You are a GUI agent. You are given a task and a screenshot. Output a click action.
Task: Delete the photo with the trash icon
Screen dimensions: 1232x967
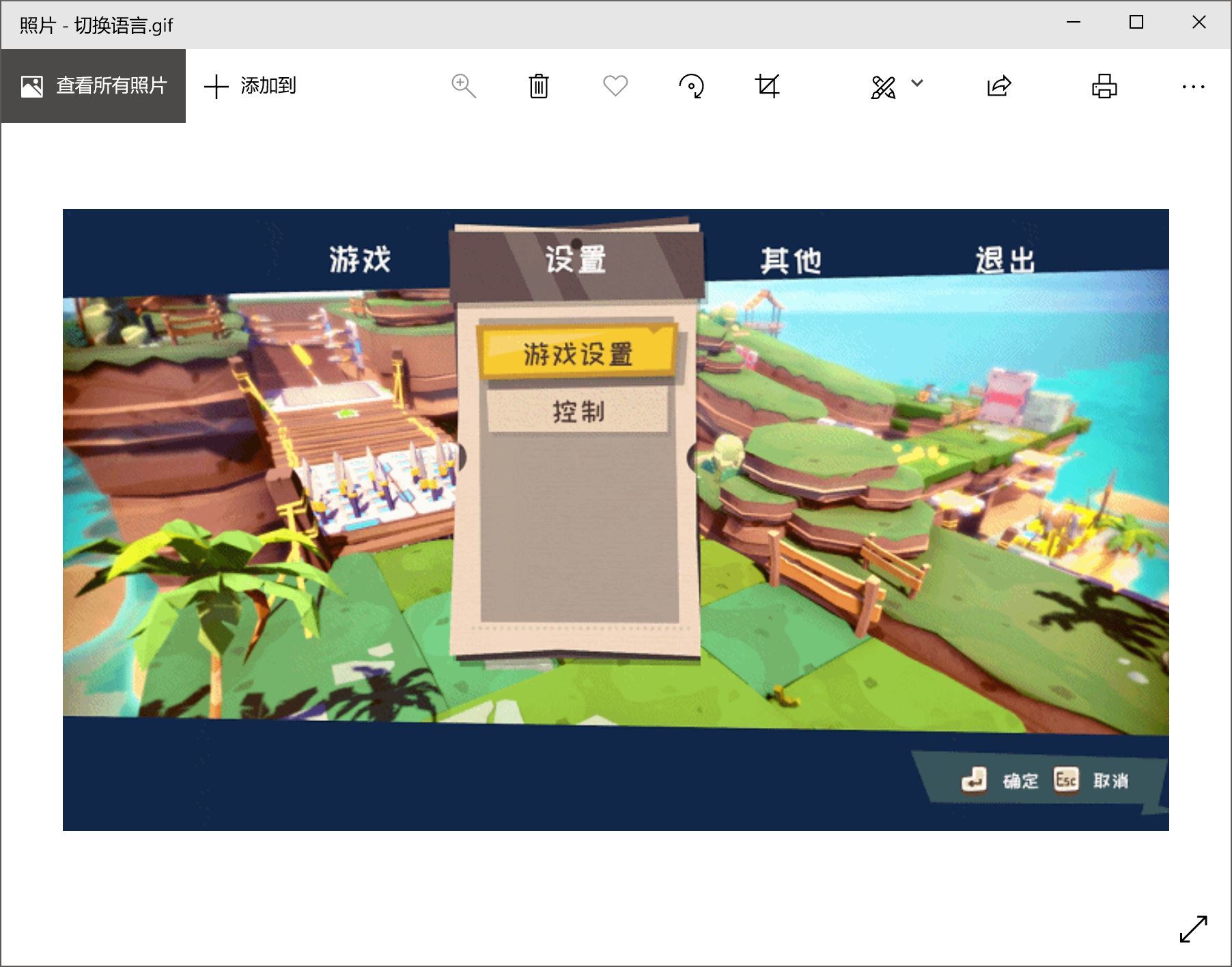pyautogui.click(x=539, y=86)
